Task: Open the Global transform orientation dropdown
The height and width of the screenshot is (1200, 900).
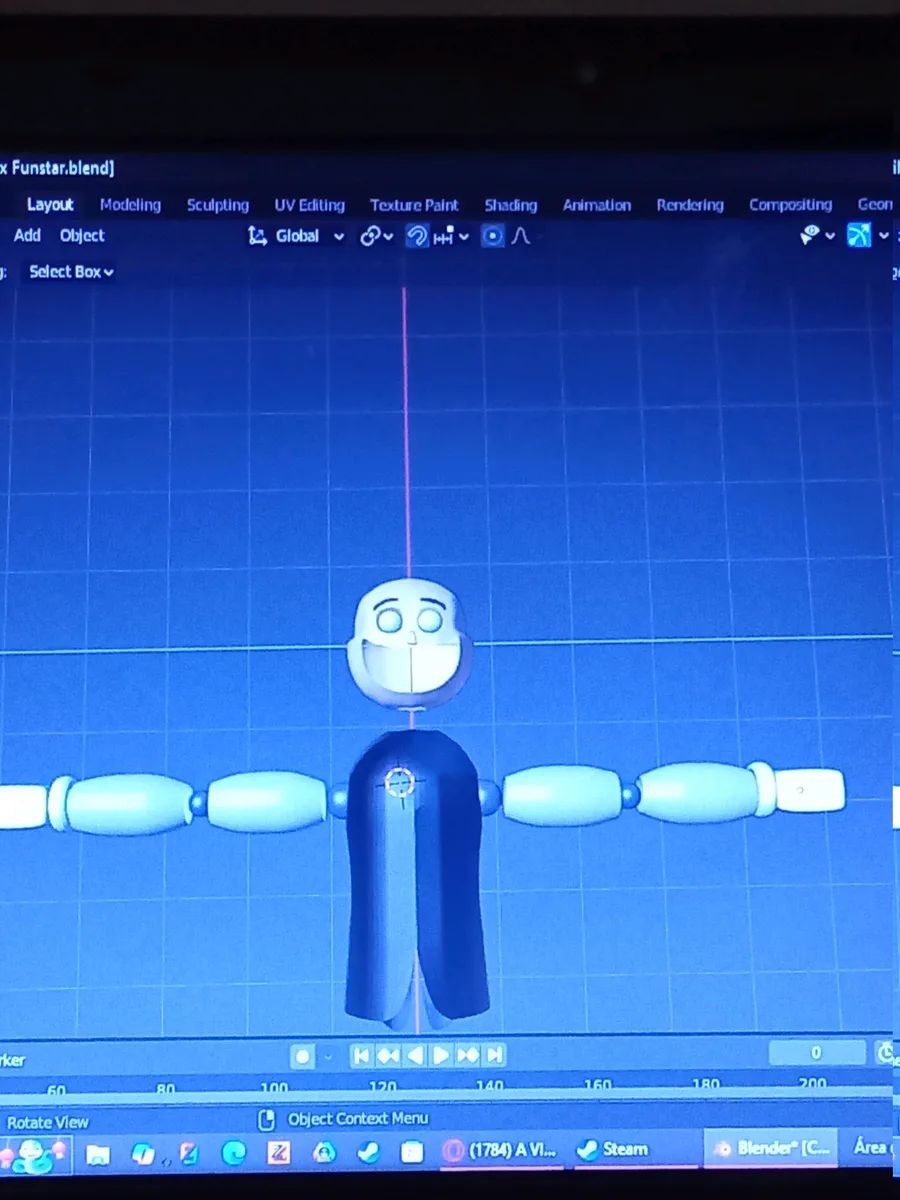Action: (x=296, y=236)
